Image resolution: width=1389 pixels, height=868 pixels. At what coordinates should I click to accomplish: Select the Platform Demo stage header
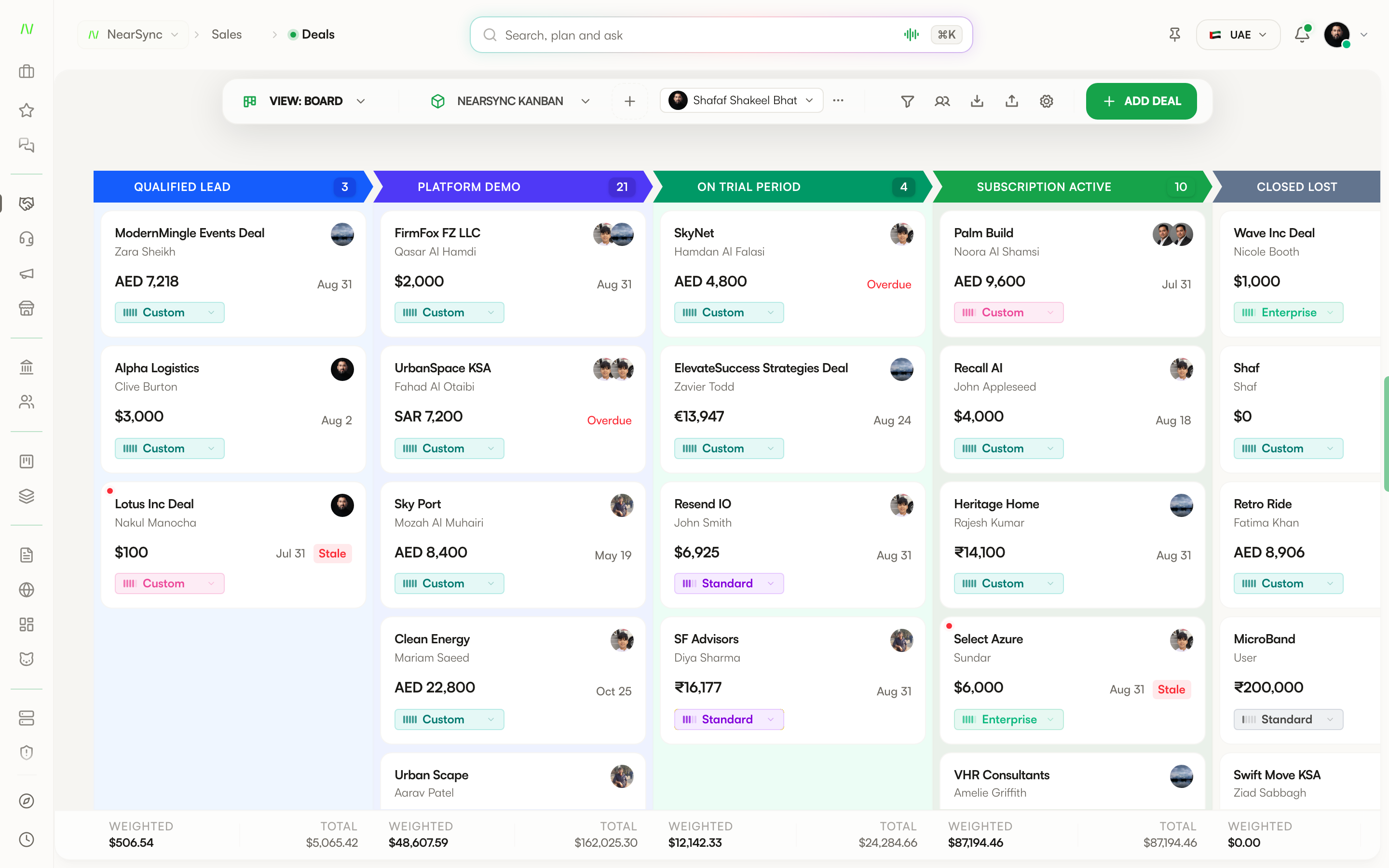click(x=513, y=187)
